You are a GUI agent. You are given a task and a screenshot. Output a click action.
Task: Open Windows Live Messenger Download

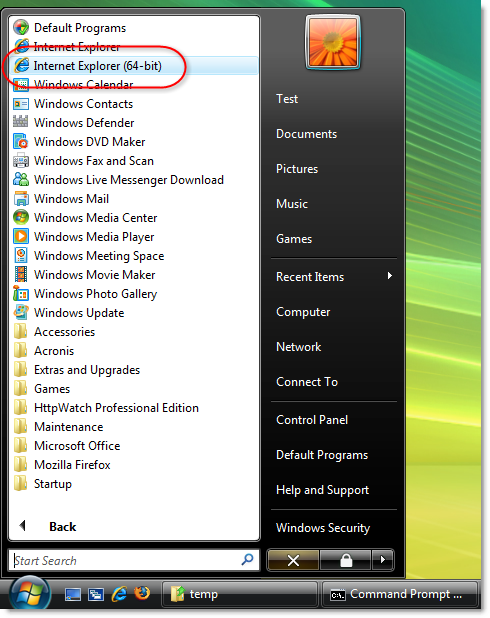pos(134,180)
